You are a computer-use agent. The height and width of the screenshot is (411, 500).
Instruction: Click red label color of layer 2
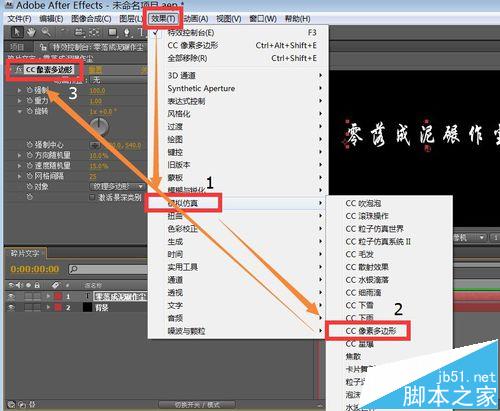coord(58,307)
